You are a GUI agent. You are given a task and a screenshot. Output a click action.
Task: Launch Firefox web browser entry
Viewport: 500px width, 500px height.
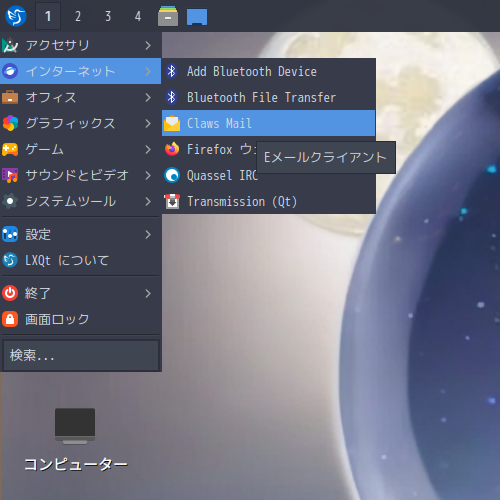(209, 149)
